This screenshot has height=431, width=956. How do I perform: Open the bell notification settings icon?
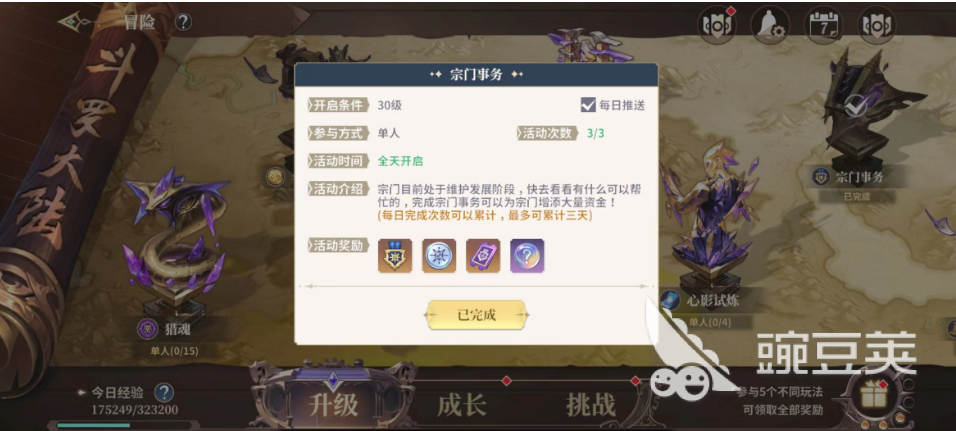click(x=769, y=25)
